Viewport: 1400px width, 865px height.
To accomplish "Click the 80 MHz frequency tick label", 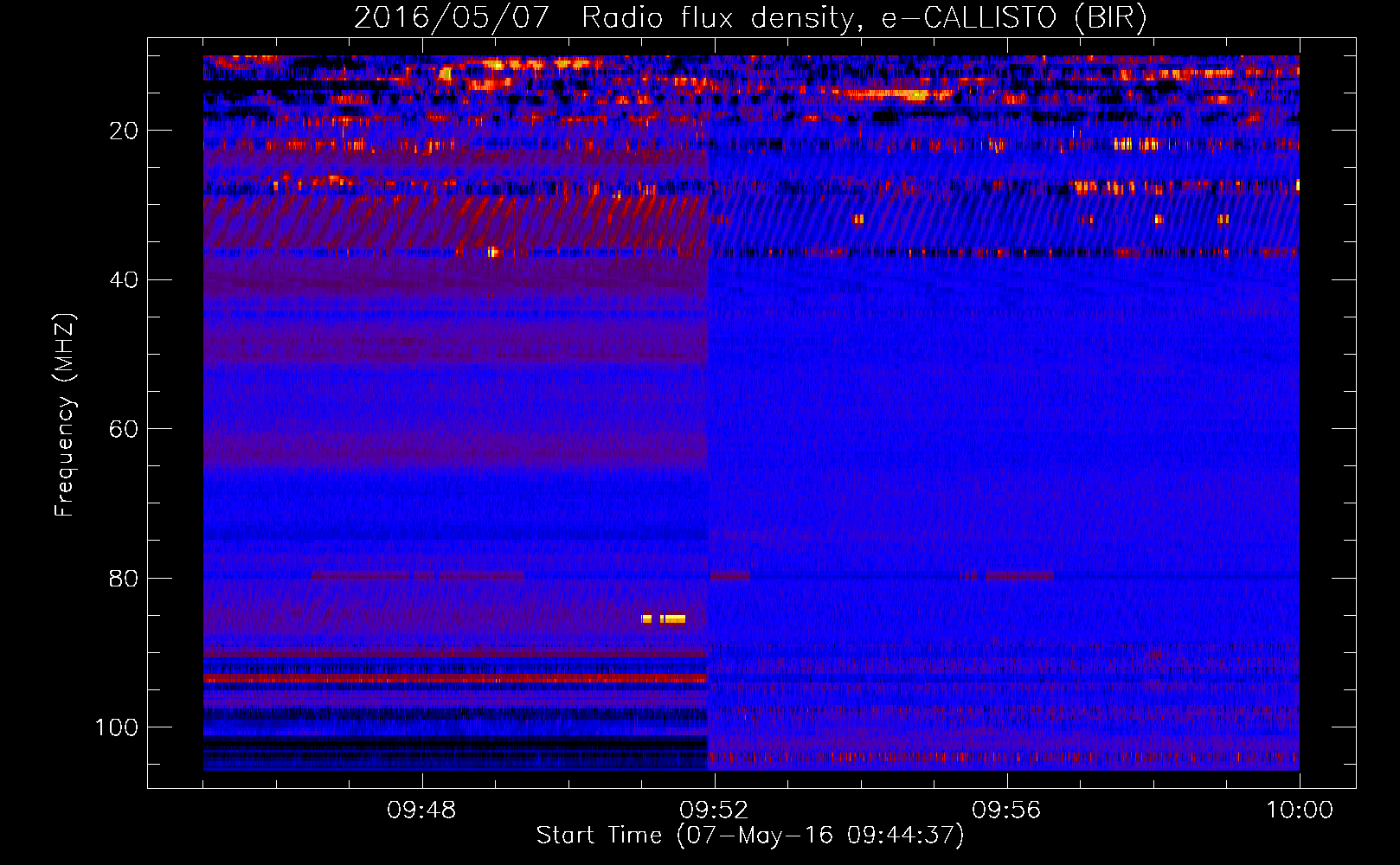I will (124, 579).
